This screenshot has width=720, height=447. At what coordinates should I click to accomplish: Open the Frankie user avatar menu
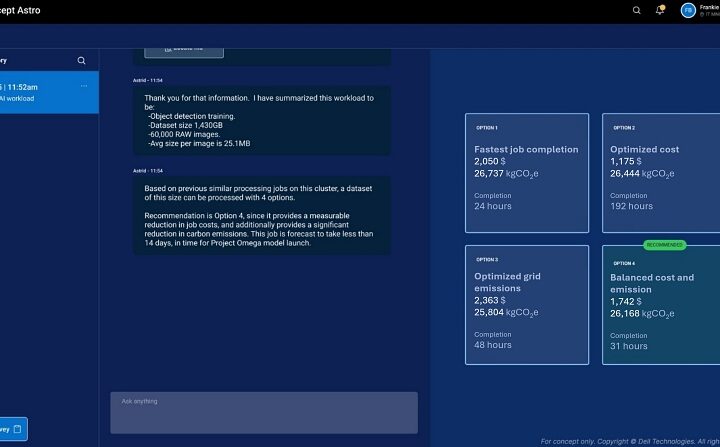coord(688,10)
